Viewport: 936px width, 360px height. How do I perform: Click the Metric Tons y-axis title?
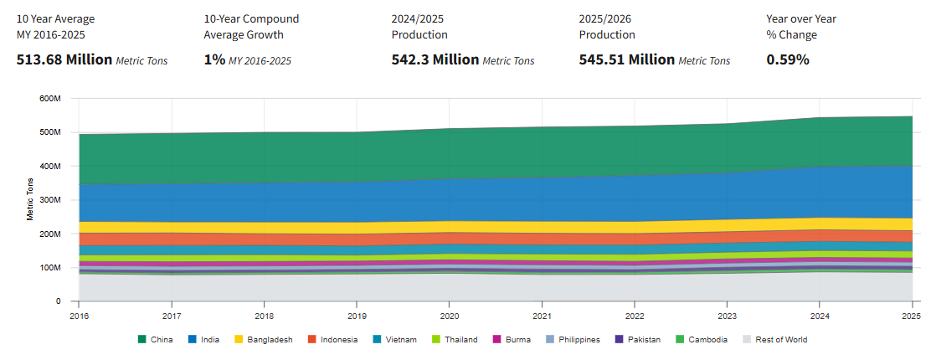[x=29, y=199]
